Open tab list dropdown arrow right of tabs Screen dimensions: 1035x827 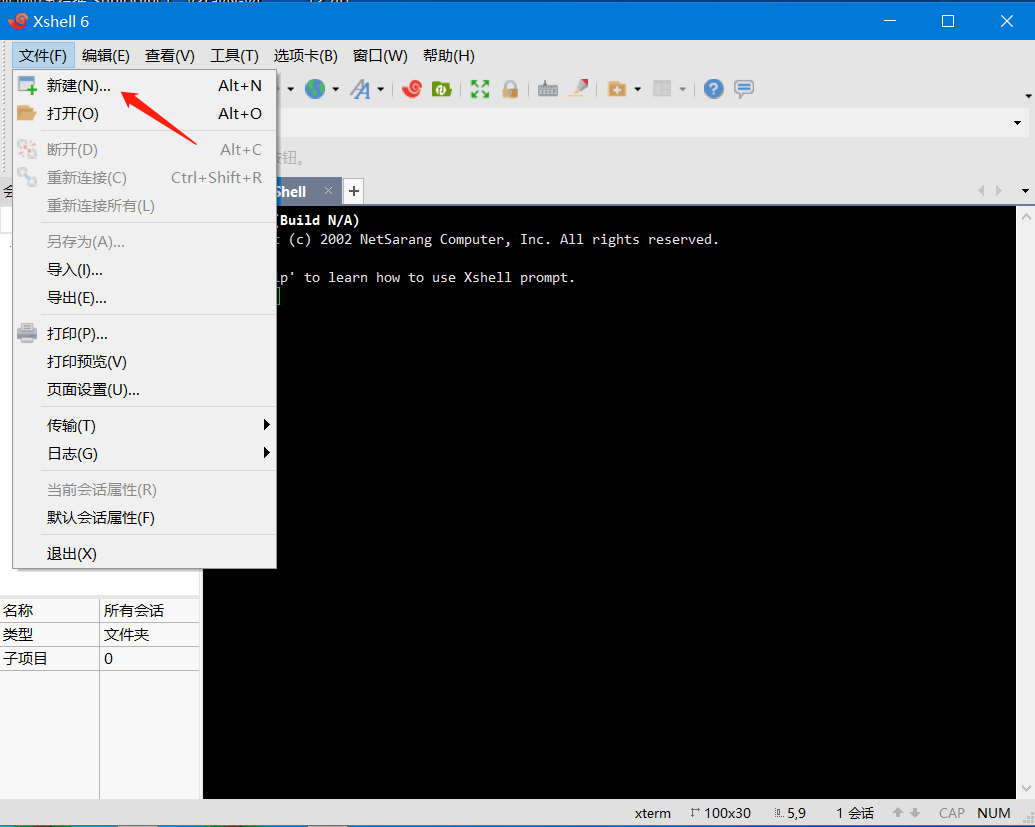click(x=1025, y=191)
